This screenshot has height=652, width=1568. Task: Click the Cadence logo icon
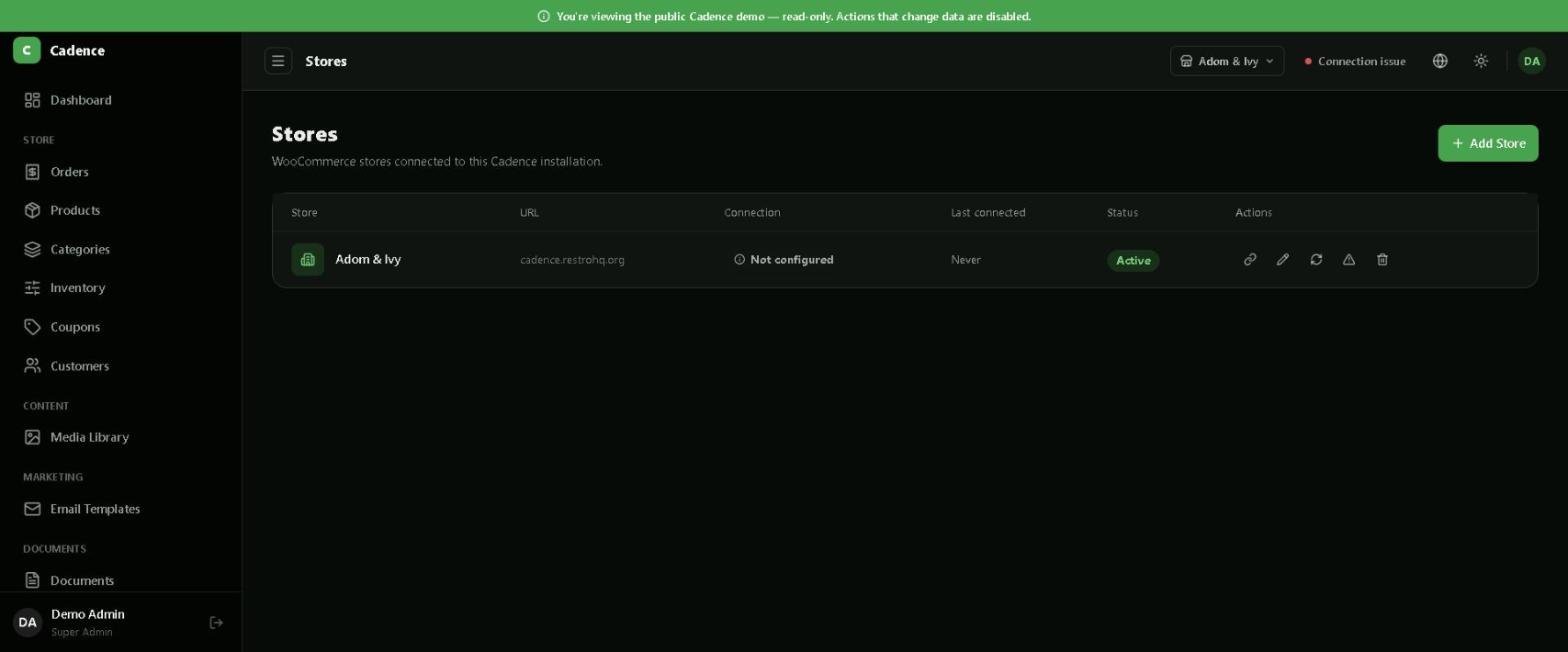tap(27, 50)
